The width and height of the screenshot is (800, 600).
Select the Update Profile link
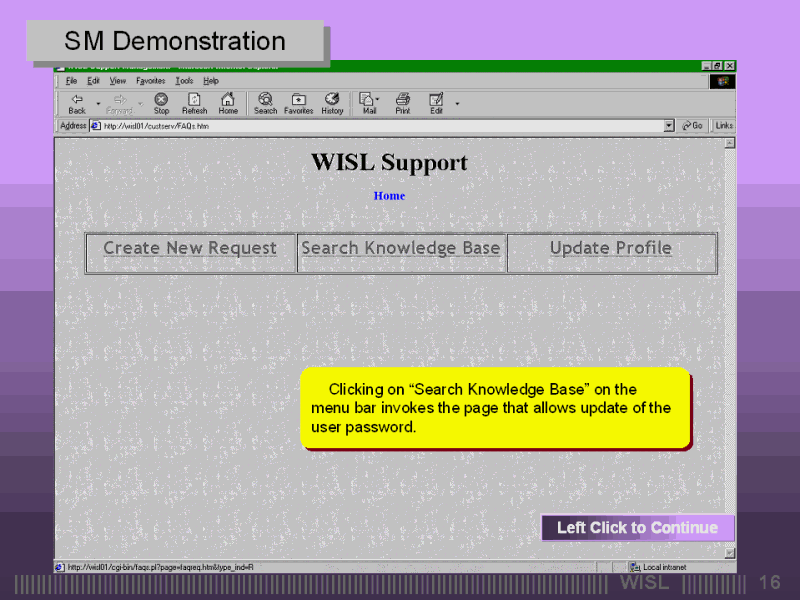pos(611,248)
